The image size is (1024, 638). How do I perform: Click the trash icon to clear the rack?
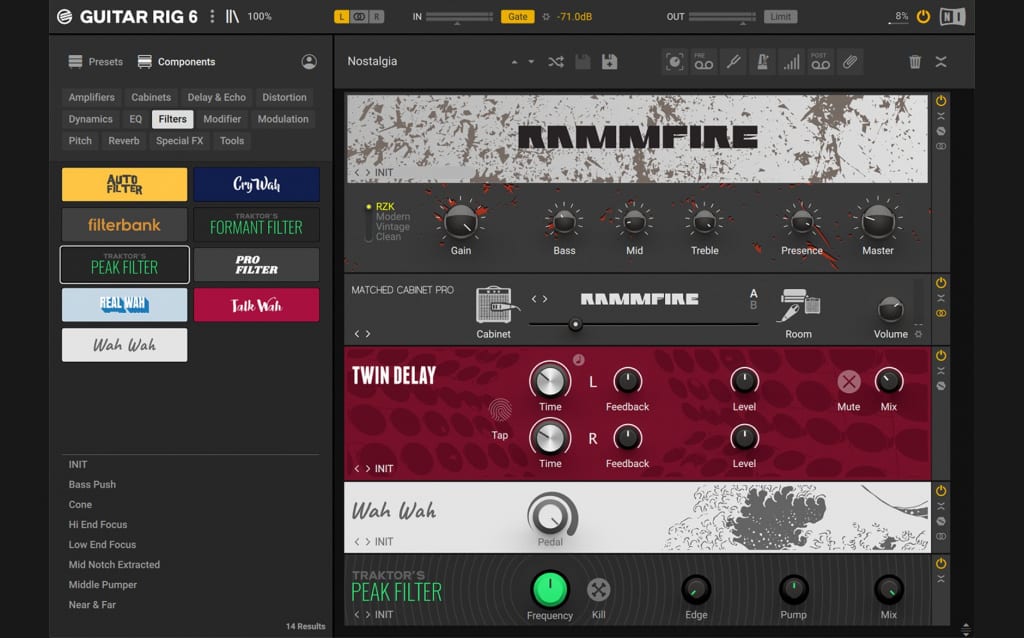pyautogui.click(x=915, y=62)
